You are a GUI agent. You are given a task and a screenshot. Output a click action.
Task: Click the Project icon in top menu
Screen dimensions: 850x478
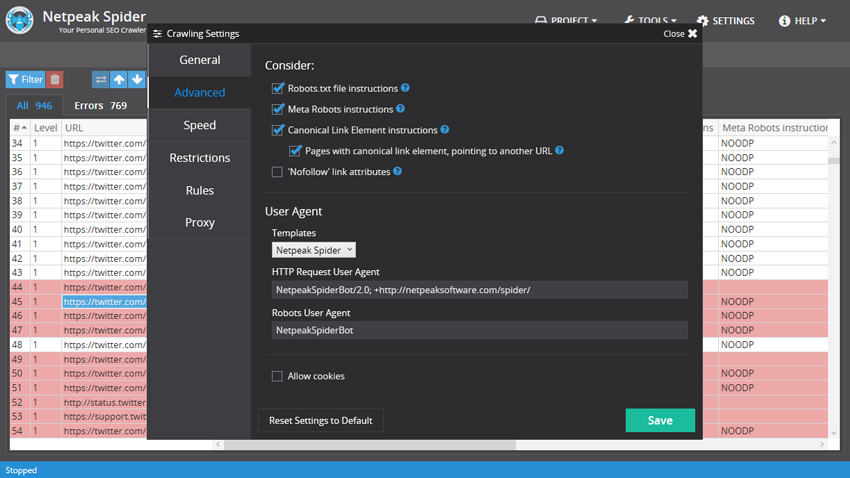coord(540,20)
